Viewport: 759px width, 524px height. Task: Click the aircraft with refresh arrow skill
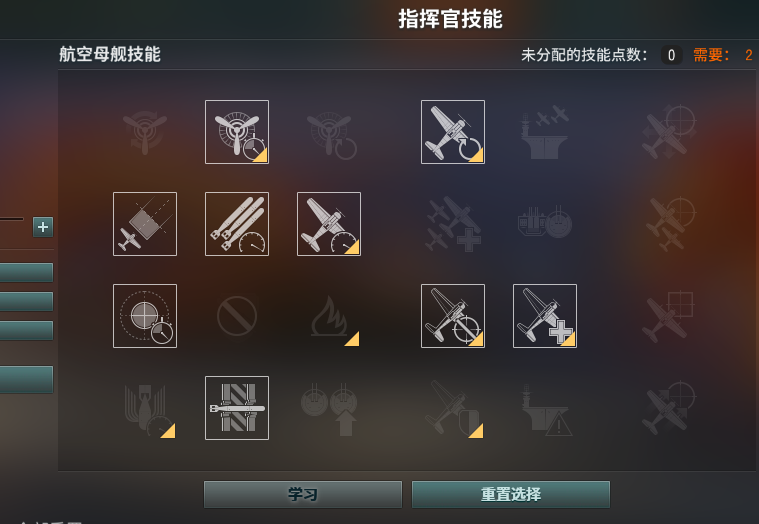453,132
